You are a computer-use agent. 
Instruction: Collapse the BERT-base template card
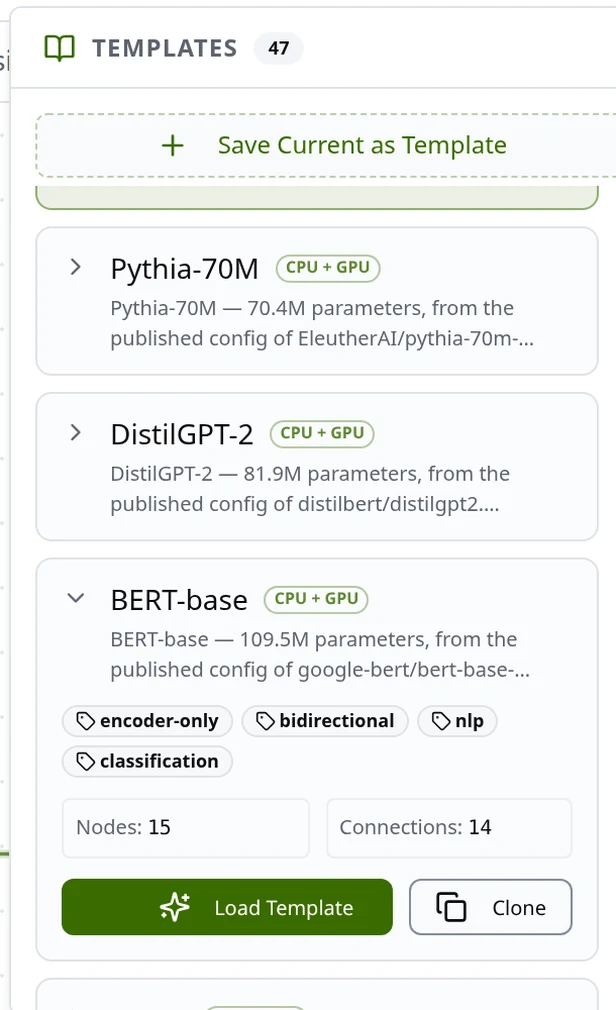pyautogui.click(x=75, y=598)
